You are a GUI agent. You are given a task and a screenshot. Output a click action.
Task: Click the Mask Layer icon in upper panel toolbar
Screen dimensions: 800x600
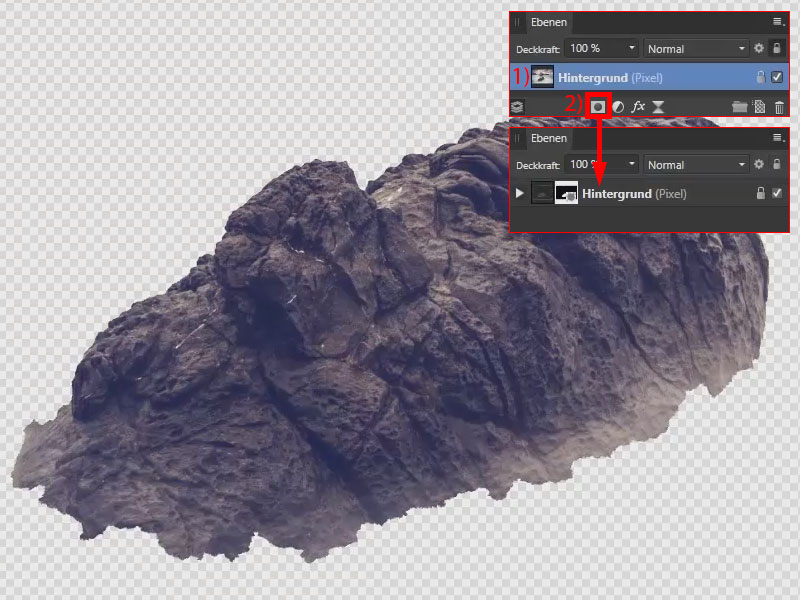(598, 107)
